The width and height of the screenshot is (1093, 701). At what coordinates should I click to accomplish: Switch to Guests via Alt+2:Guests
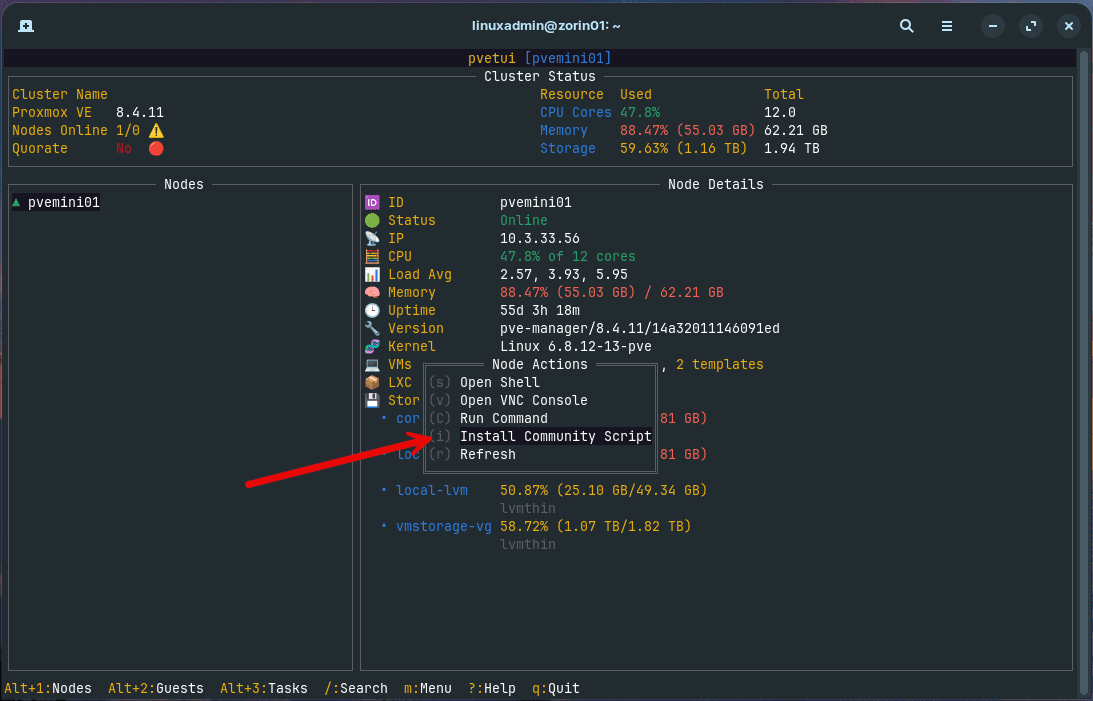pos(155,688)
